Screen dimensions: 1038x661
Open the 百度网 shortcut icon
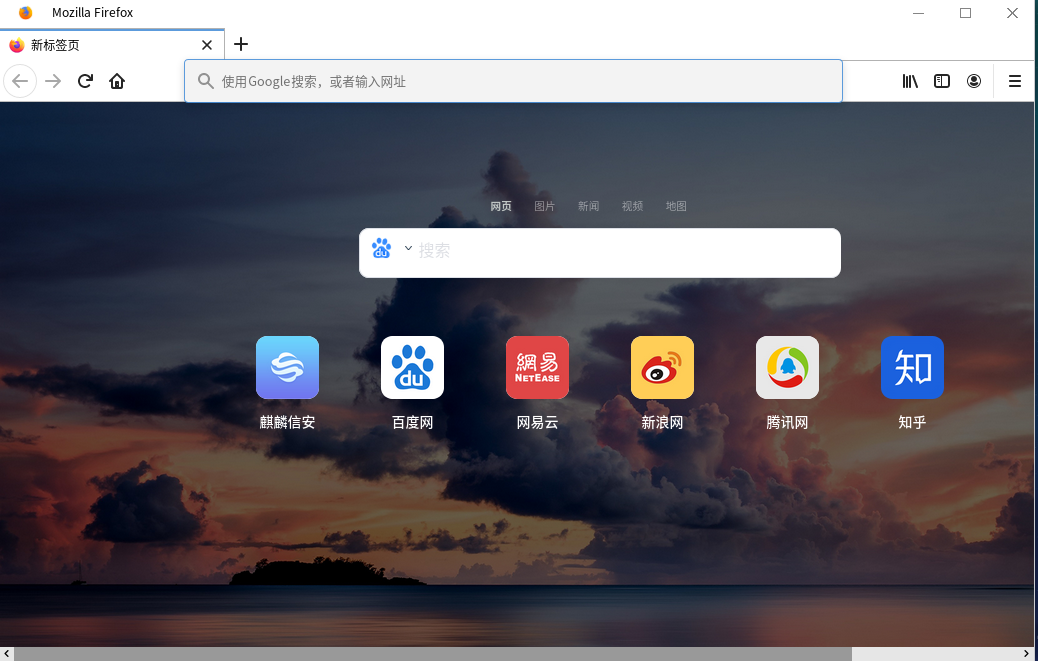(x=412, y=367)
